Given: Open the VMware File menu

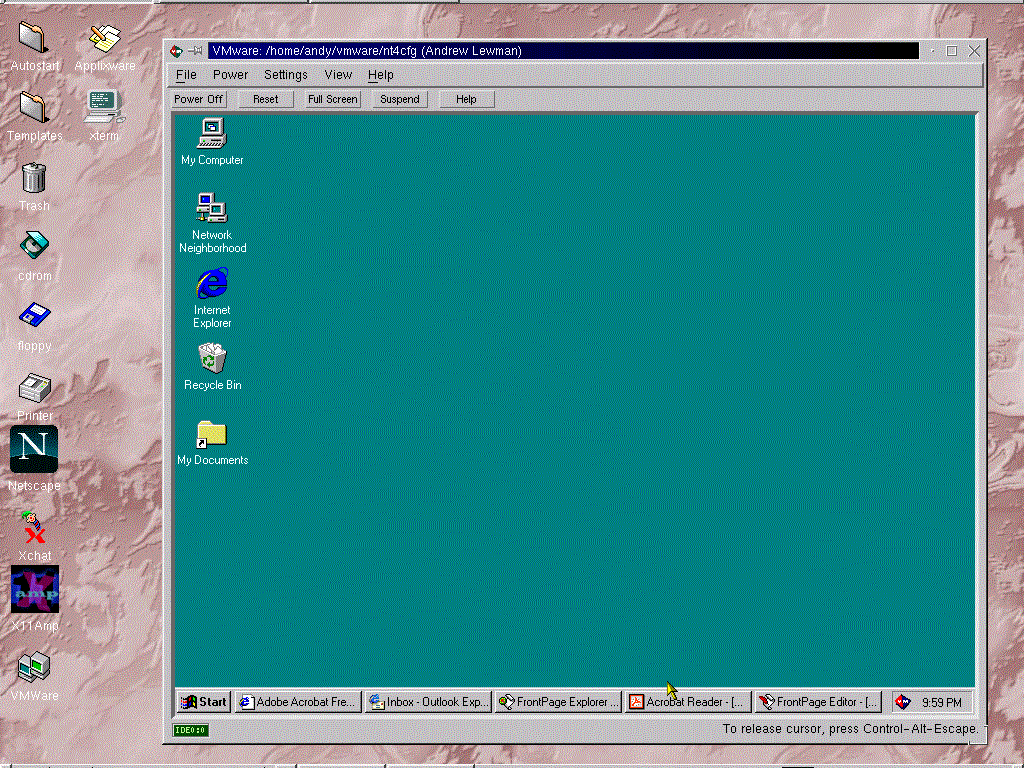Looking at the screenshot, I should (186, 75).
